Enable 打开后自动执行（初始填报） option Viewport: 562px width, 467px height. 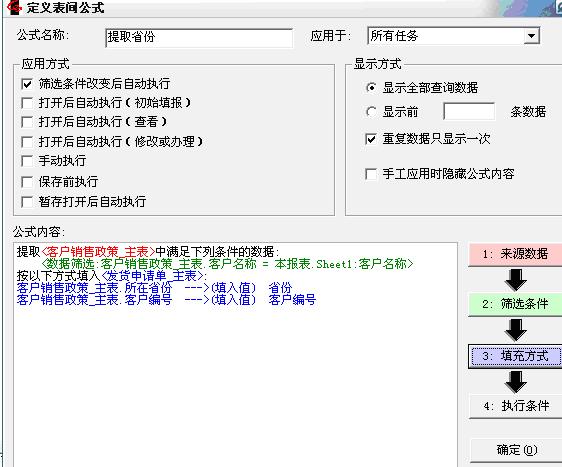pos(27,103)
